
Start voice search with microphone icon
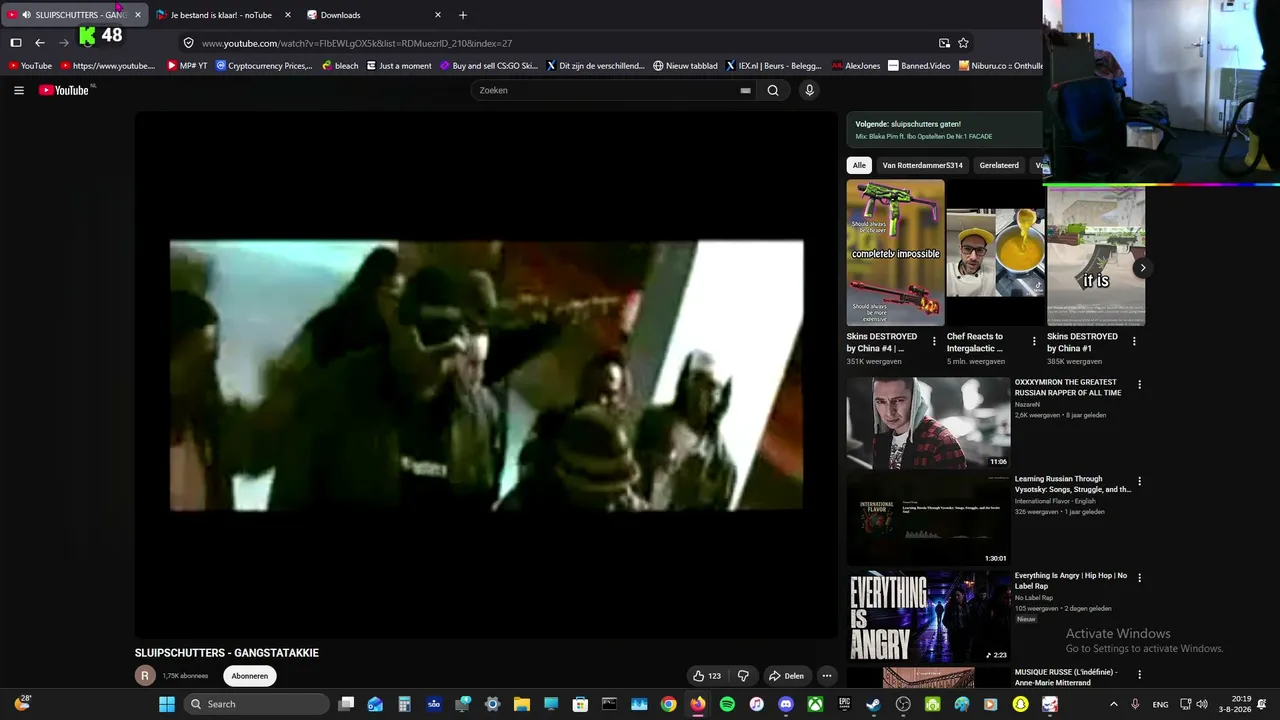point(809,90)
